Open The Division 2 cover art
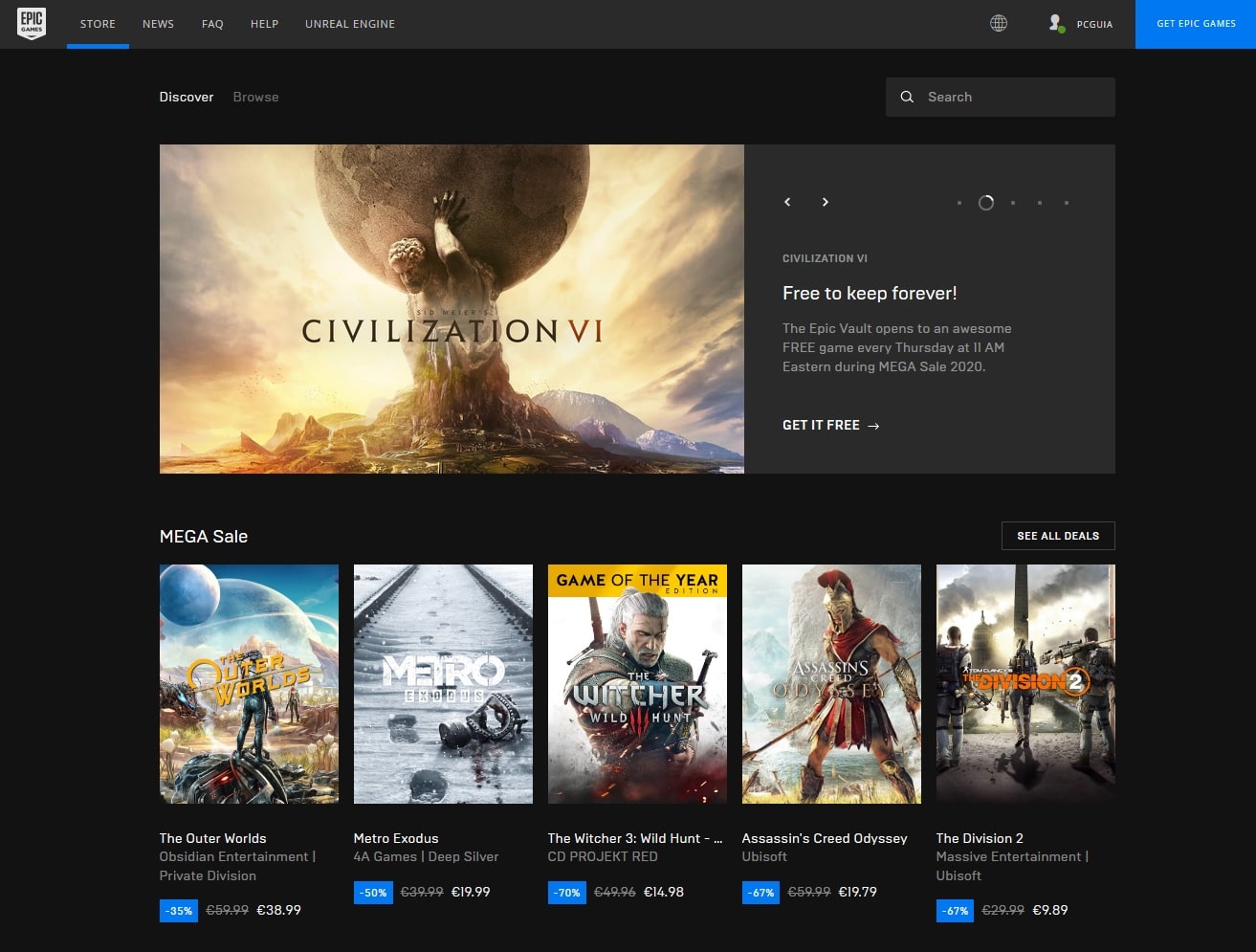 (1025, 684)
